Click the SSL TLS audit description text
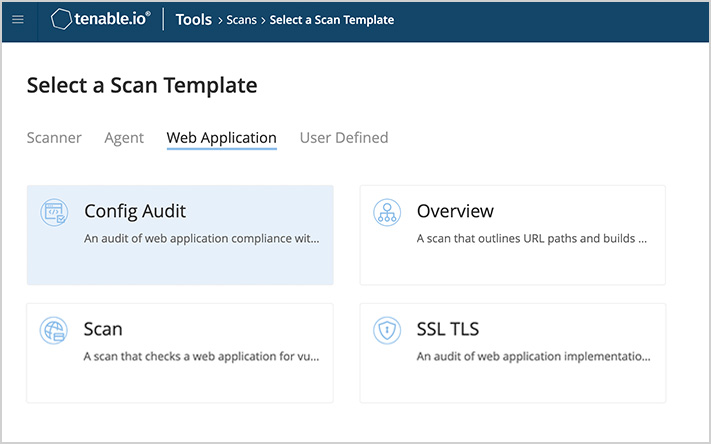This screenshot has width=711, height=444. (x=533, y=356)
